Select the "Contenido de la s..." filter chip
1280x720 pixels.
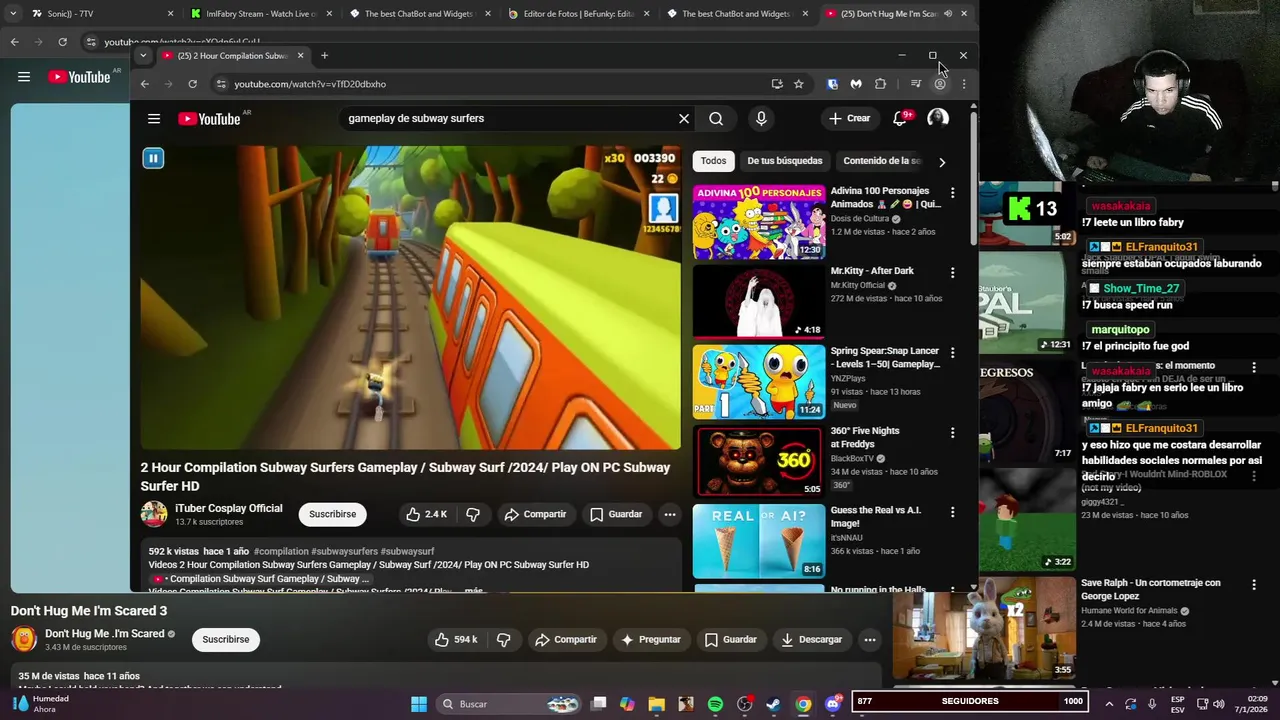pyautogui.click(x=881, y=161)
